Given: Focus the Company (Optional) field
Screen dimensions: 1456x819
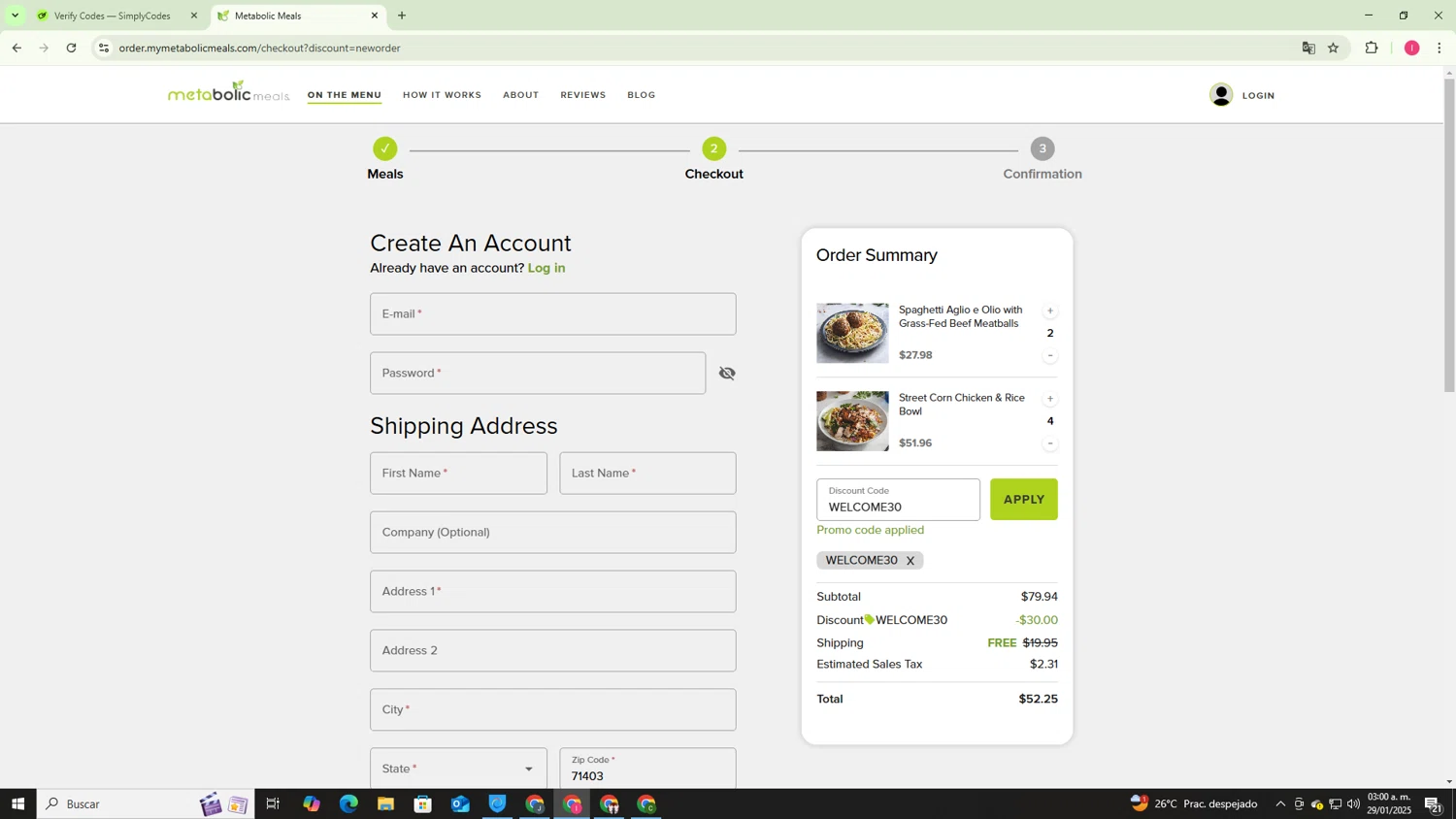Looking at the screenshot, I should [552, 533].
